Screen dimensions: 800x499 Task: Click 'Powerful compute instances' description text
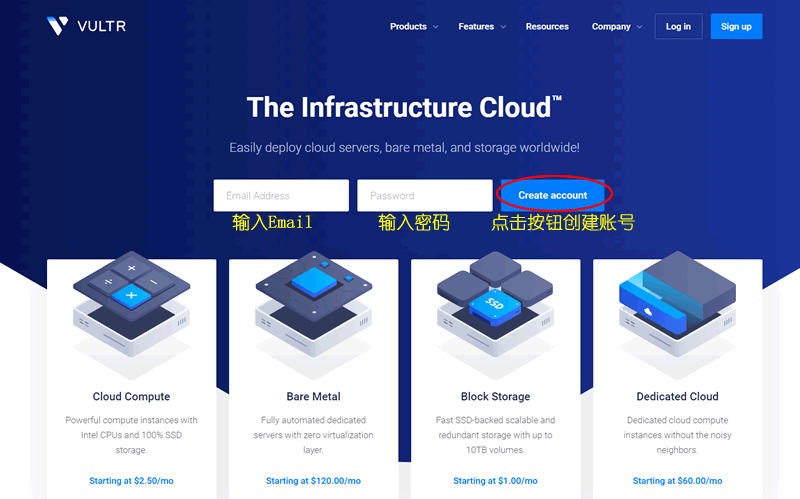click(131, 435)
